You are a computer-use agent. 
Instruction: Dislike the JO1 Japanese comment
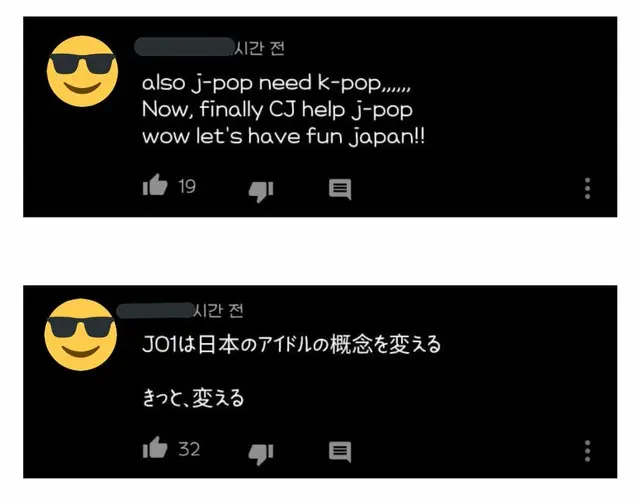point(261,454)
